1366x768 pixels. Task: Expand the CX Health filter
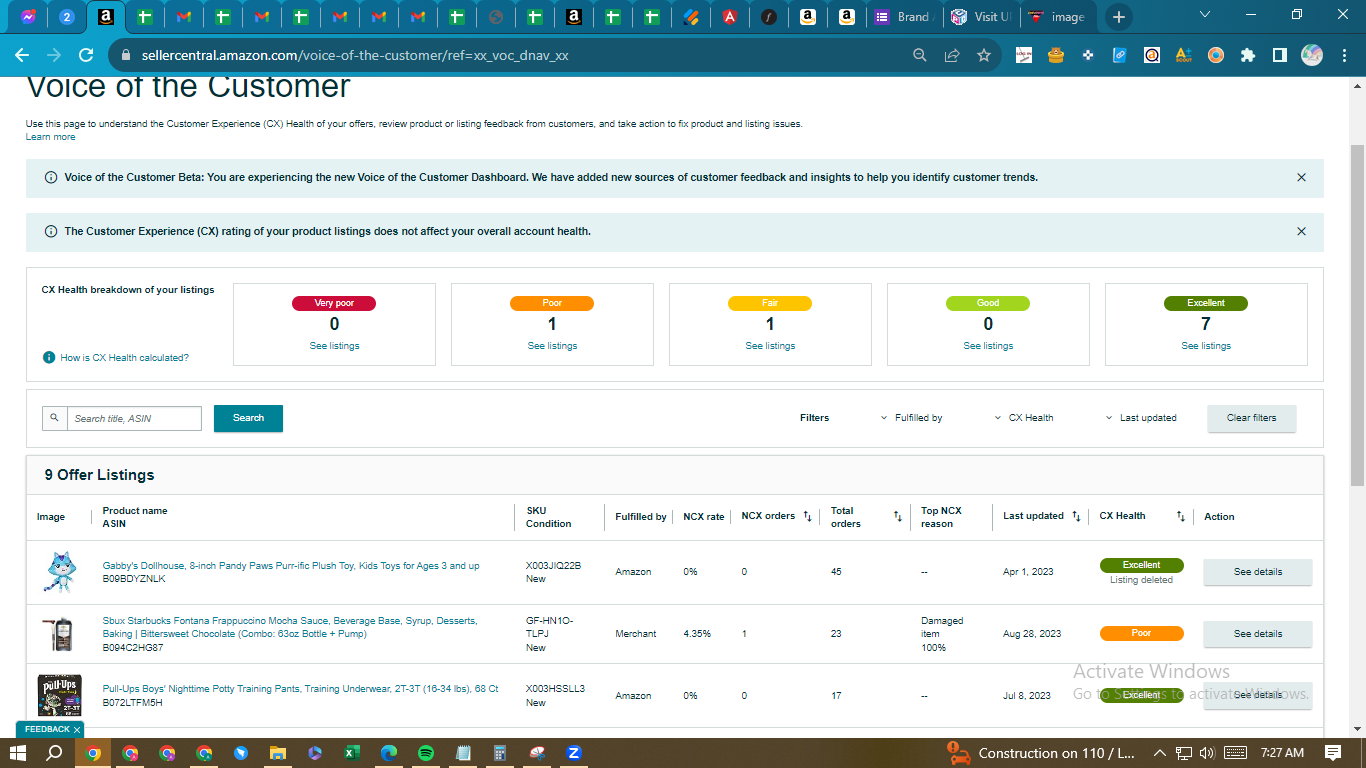(x=1024, y=418)
